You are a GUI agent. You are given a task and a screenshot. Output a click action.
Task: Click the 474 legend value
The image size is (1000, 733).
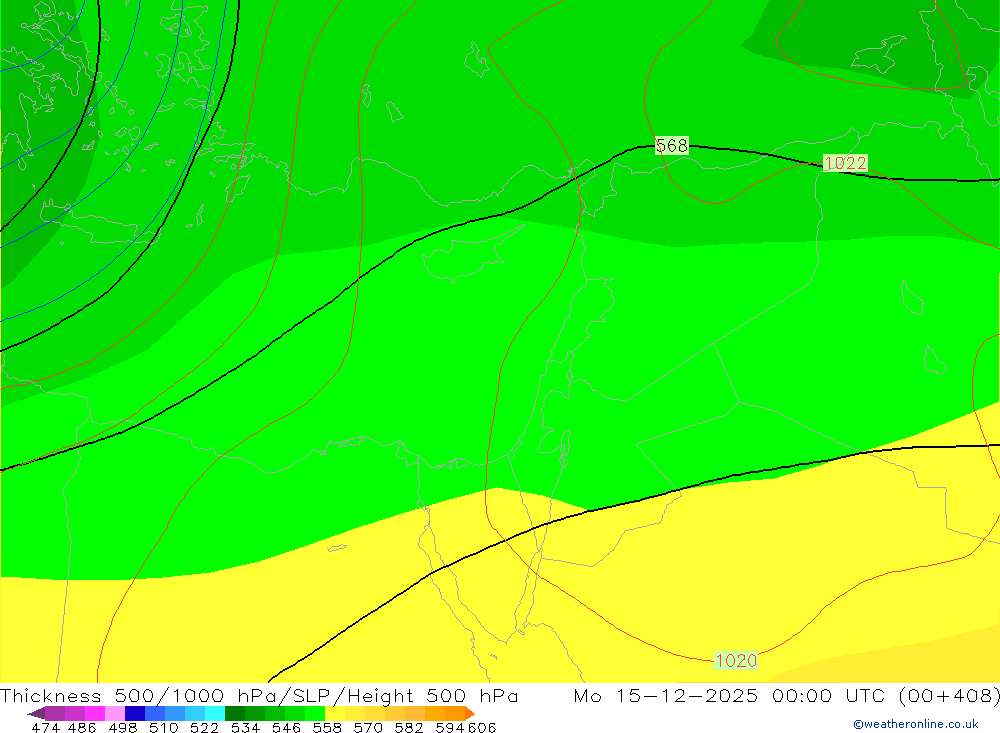45,728
